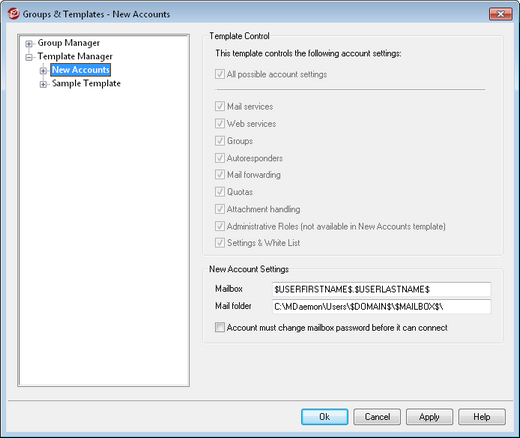Click the Mailbox template input field
The image size is (520, 438).
pos(381,289)
